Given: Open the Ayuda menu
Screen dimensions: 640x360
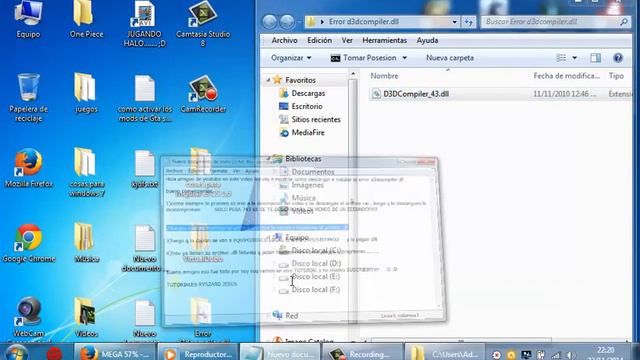Looking at the screenshot, I should click(427, 40).
